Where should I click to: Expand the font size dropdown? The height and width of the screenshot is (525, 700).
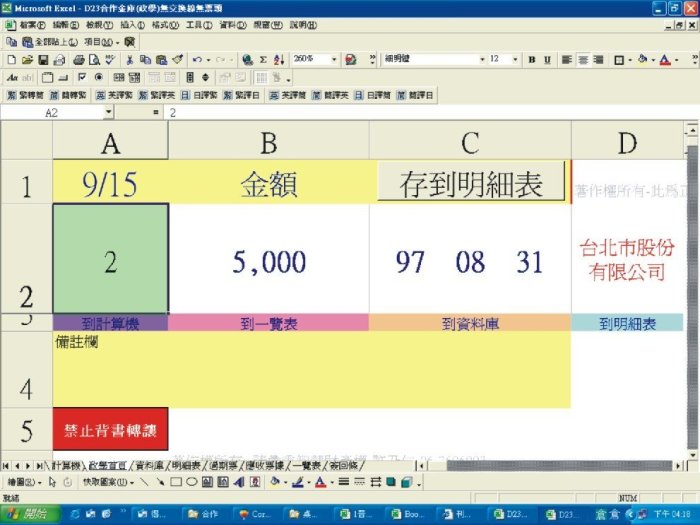point(518,59)
